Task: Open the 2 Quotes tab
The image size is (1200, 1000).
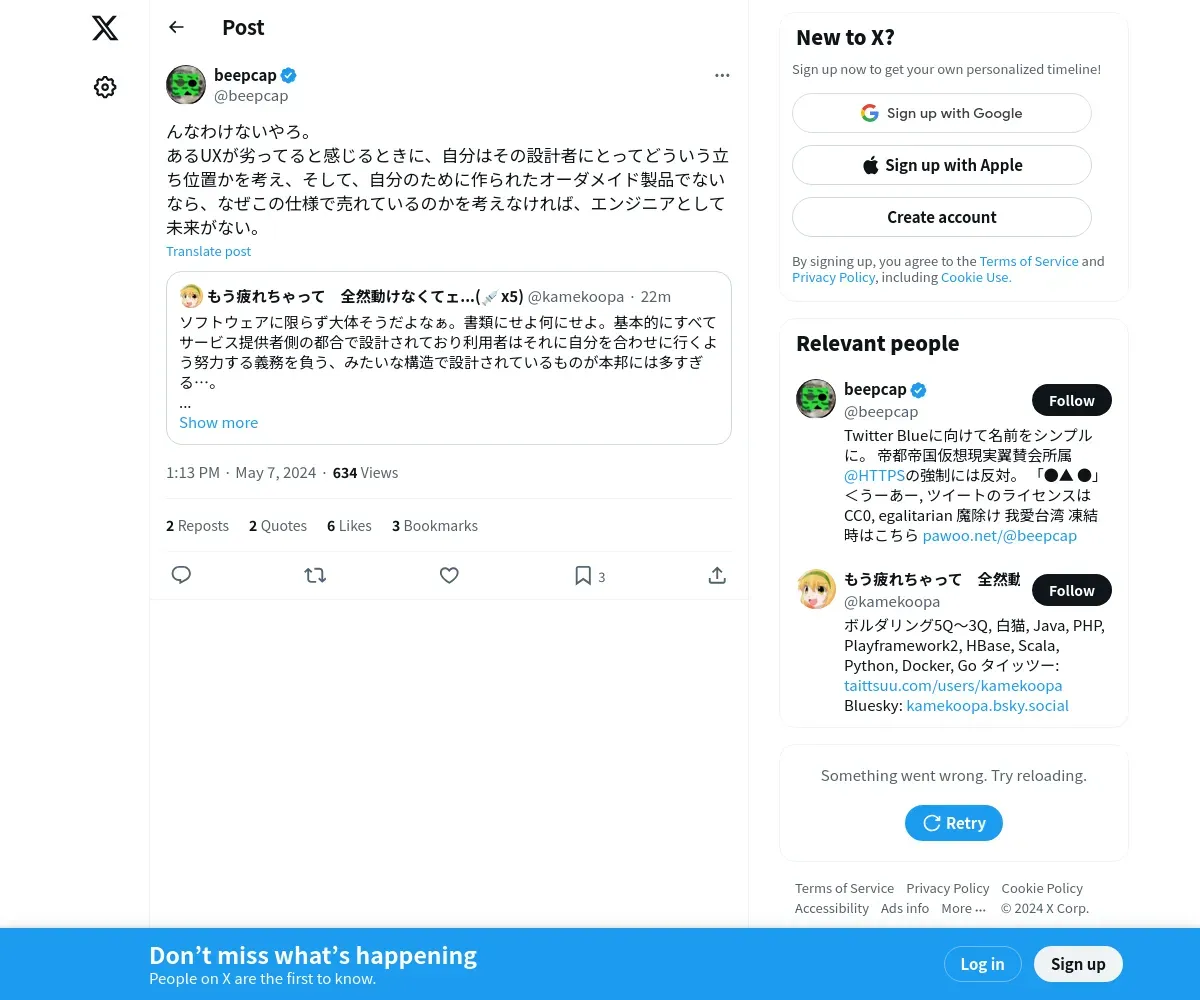Action: coord(278,526)
